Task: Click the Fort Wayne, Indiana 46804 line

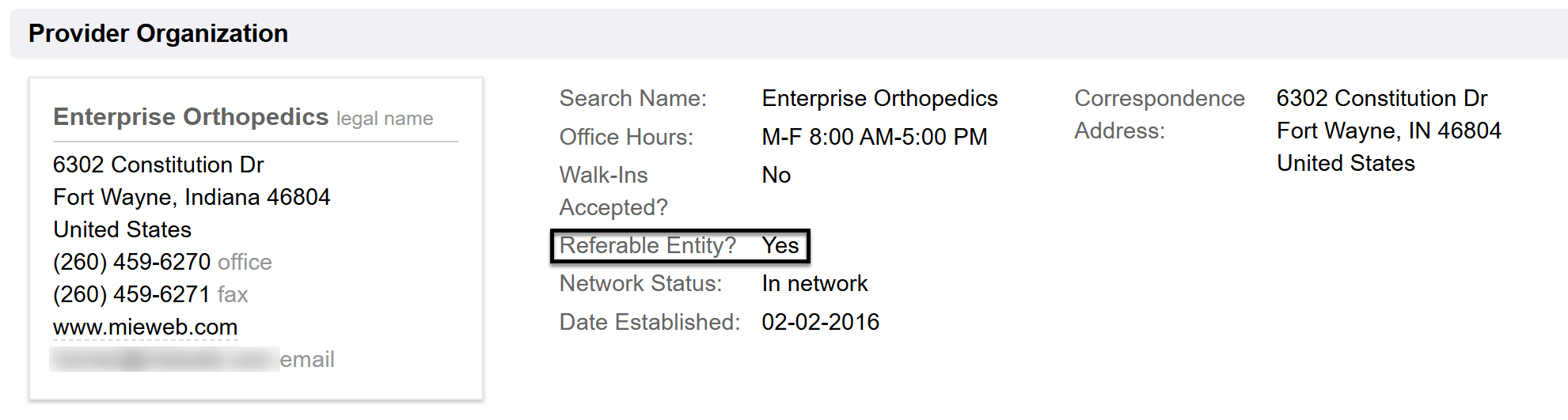Action: click(192, 197)
